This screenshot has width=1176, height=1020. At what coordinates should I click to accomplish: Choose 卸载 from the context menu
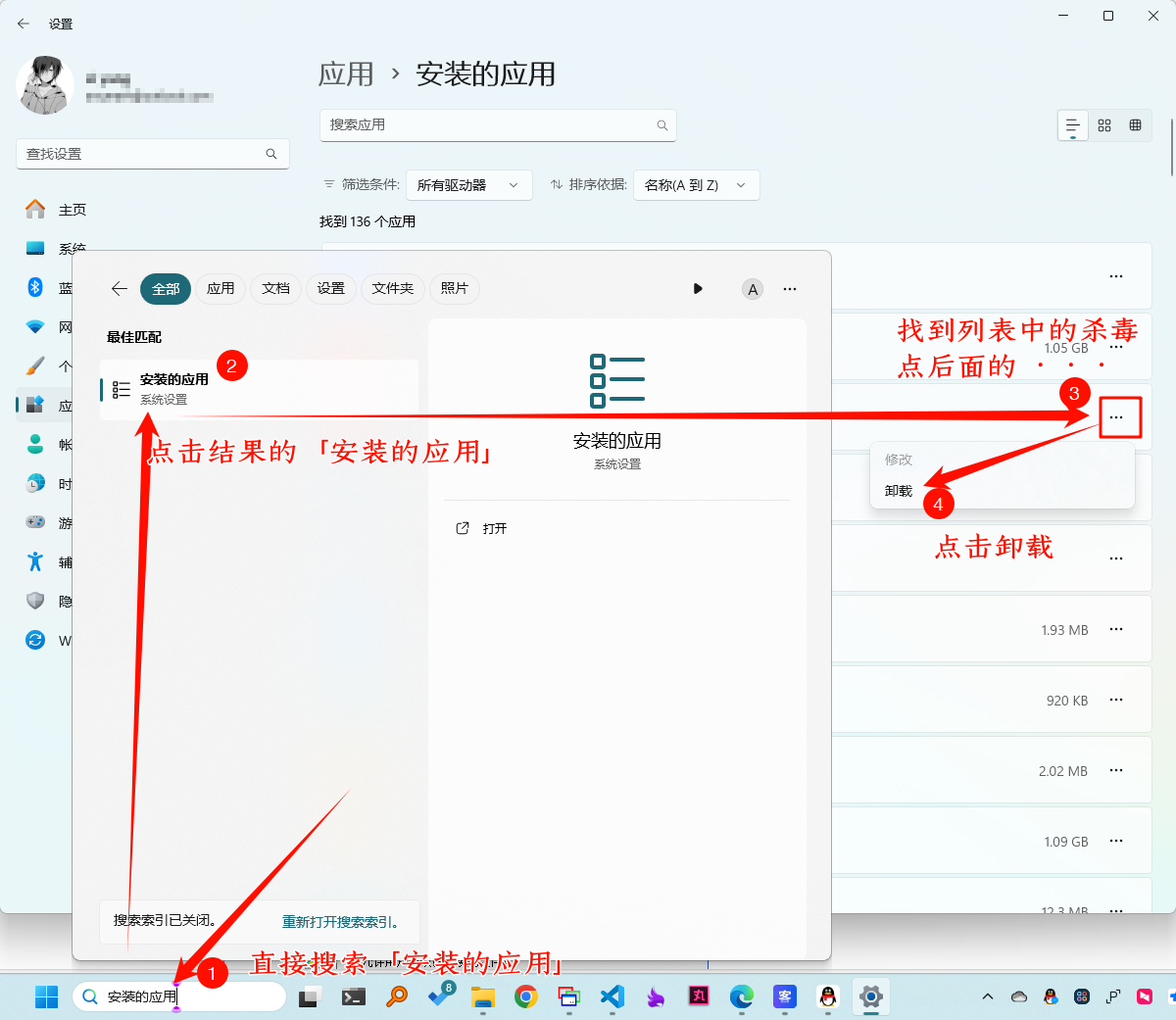click(x=899, y=491)
